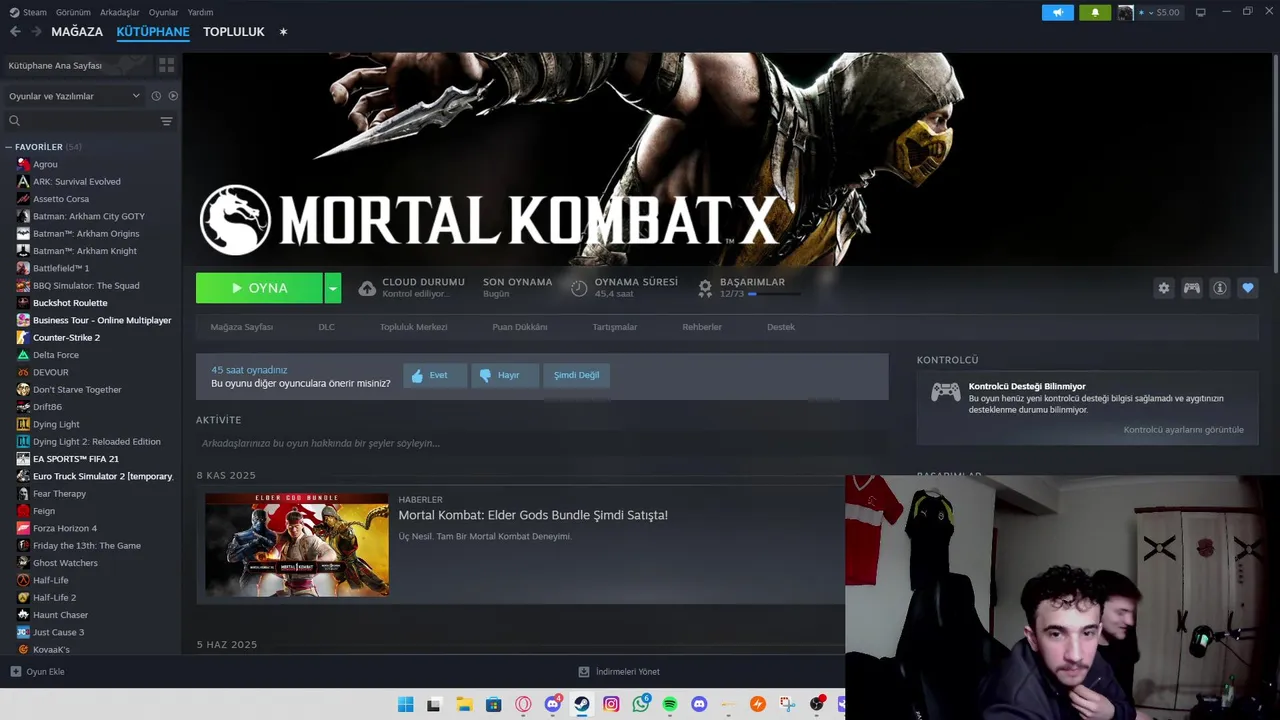The height and width of the screenshot is (720, 1280).
Task: Go to the KÜTÜPHANE tab
Action: (153, 32)
